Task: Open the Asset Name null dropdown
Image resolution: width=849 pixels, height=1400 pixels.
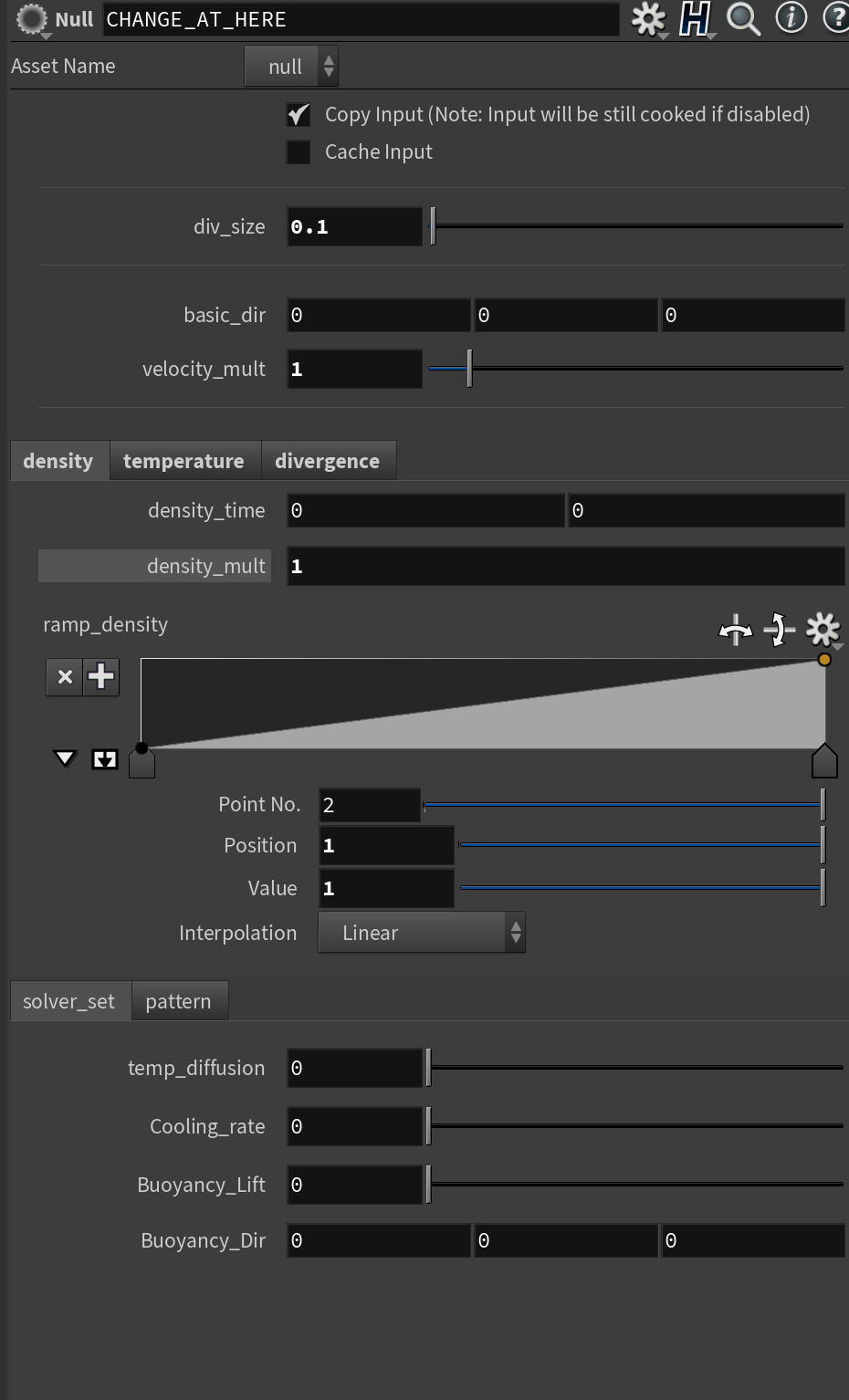Action: click(x=291, y=67)
